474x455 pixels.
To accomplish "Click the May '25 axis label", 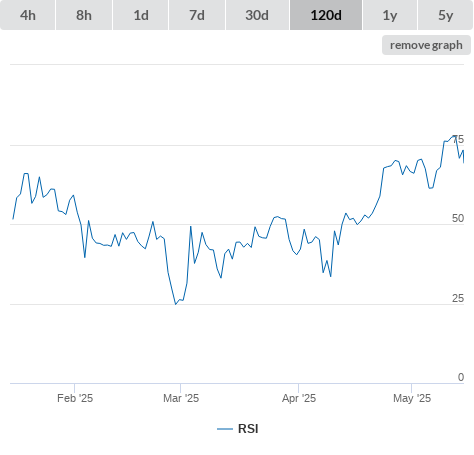I will [412, 398].
